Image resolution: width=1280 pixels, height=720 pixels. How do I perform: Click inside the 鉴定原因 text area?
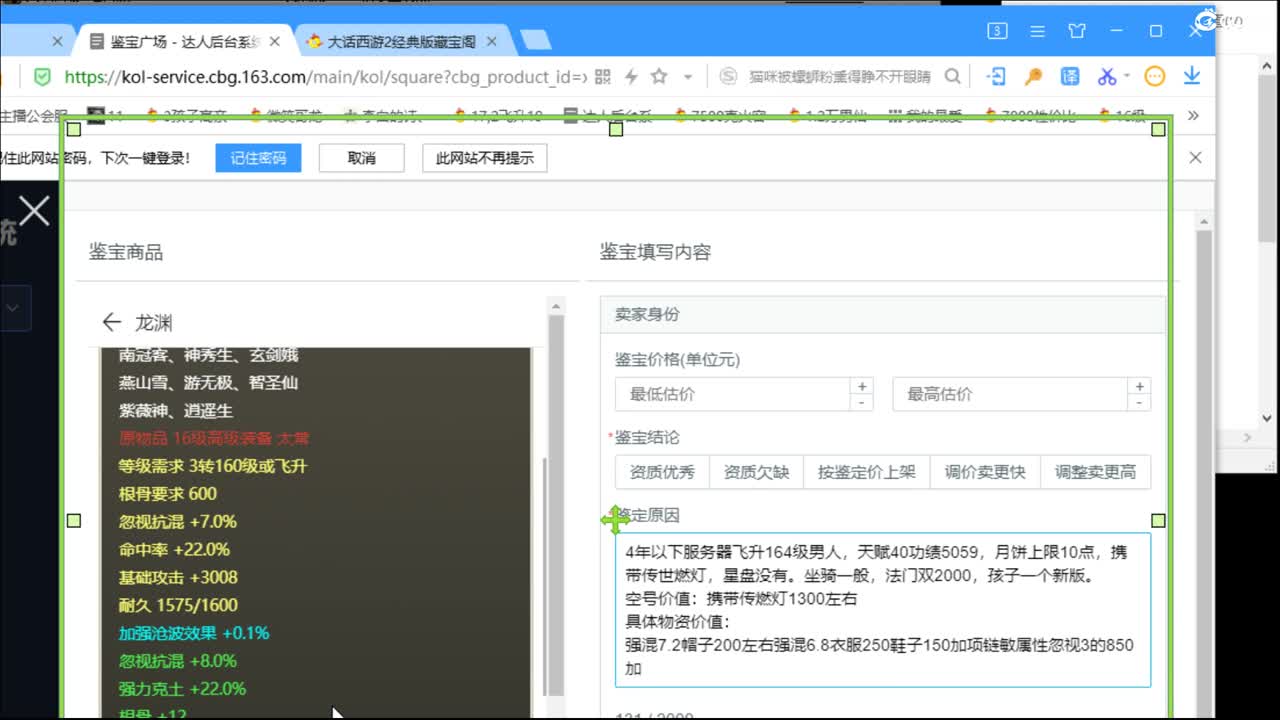(x=883, y=610)
